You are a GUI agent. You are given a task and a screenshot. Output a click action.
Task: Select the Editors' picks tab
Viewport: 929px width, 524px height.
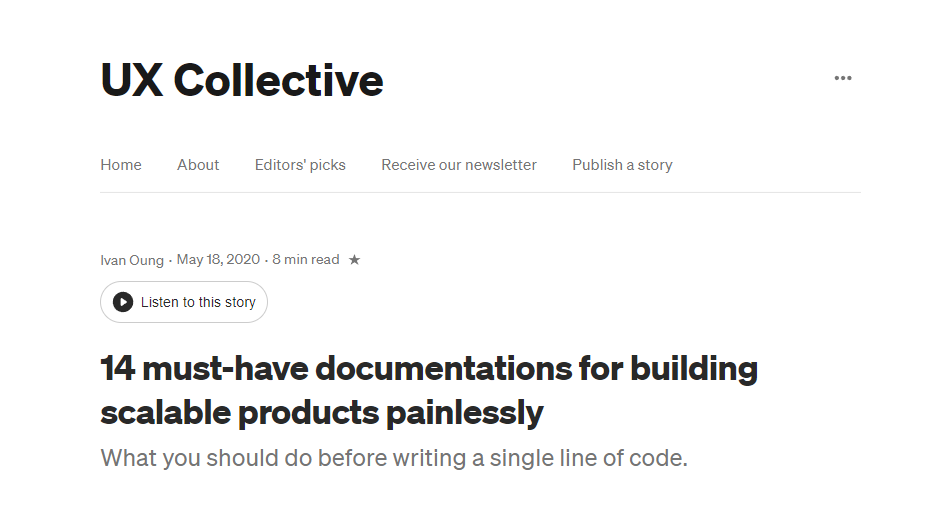point(300,165)
